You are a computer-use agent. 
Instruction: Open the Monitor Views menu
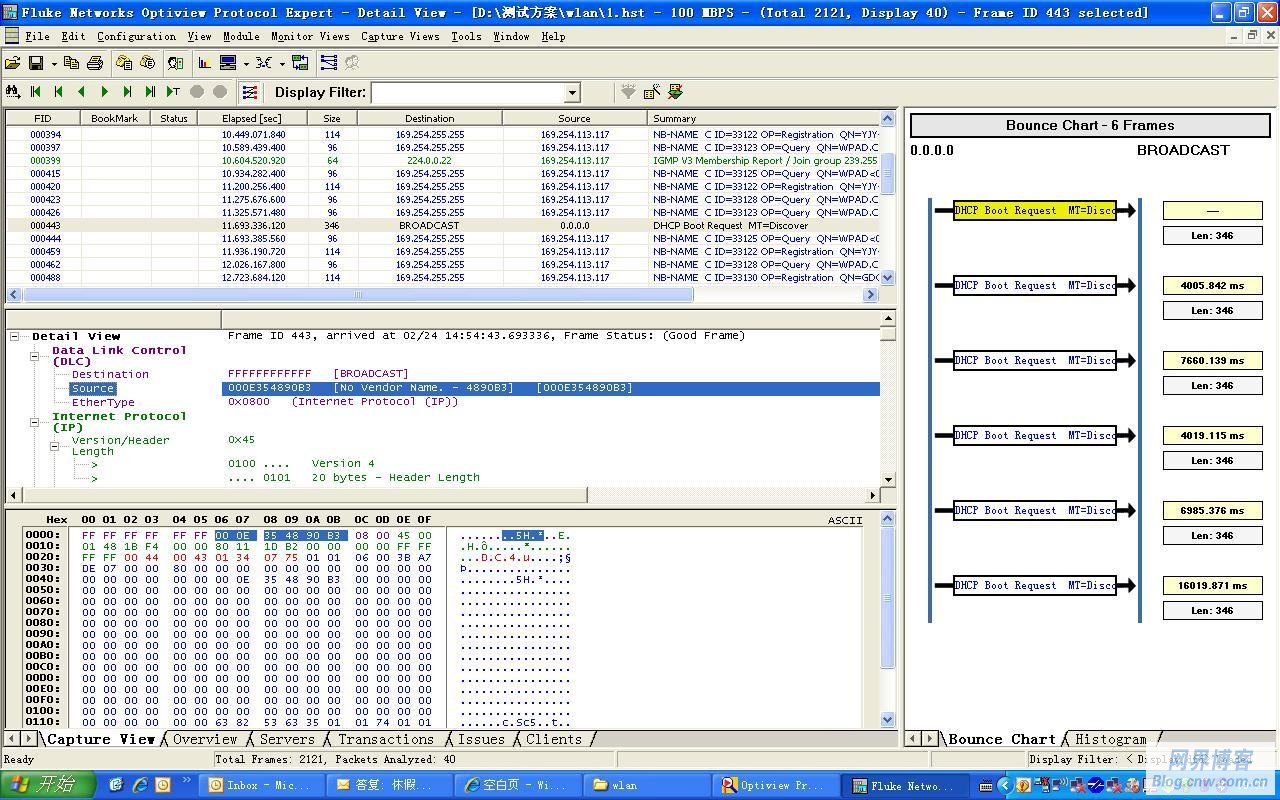pyautogui.click(x=310, y=36)
